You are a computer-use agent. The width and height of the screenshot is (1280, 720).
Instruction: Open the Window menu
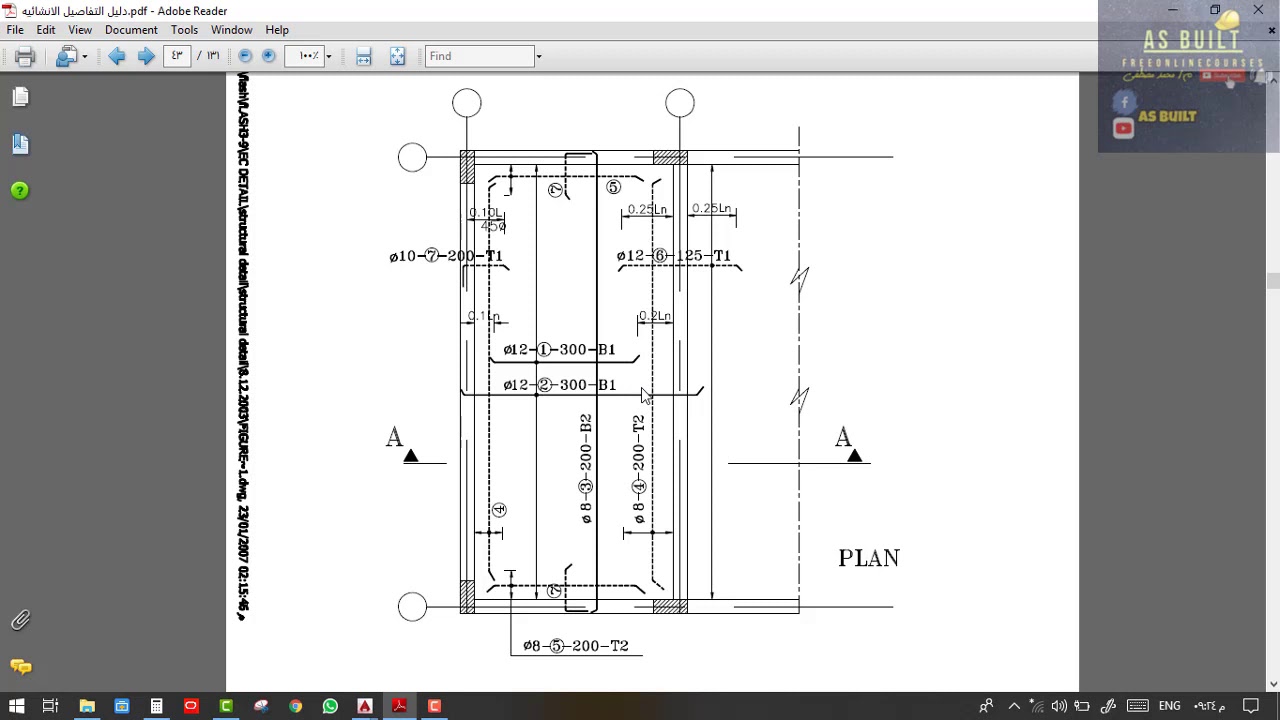point(231,30)
